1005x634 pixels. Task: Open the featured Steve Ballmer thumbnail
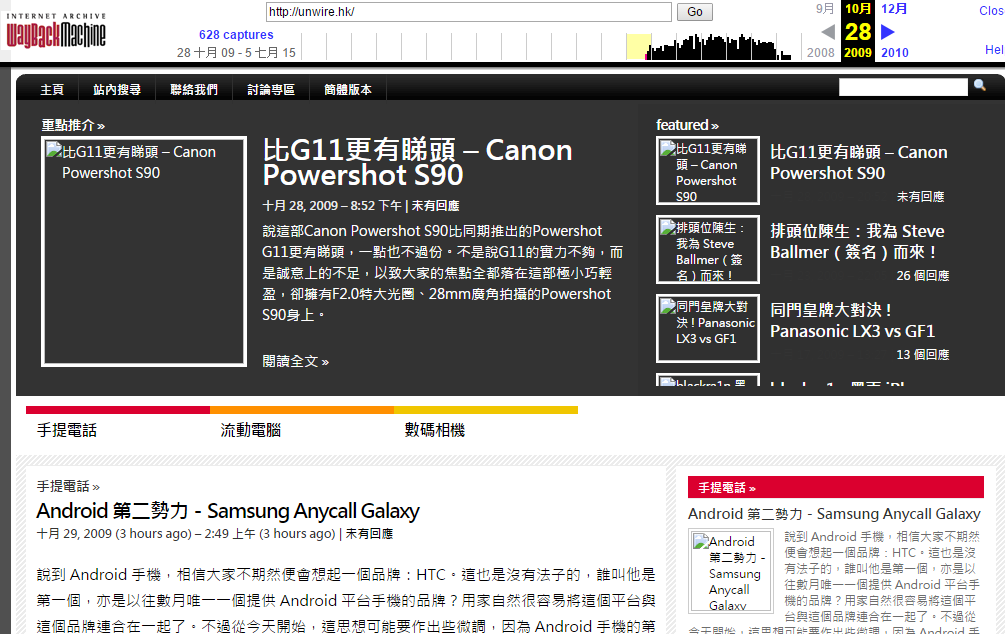708,250
